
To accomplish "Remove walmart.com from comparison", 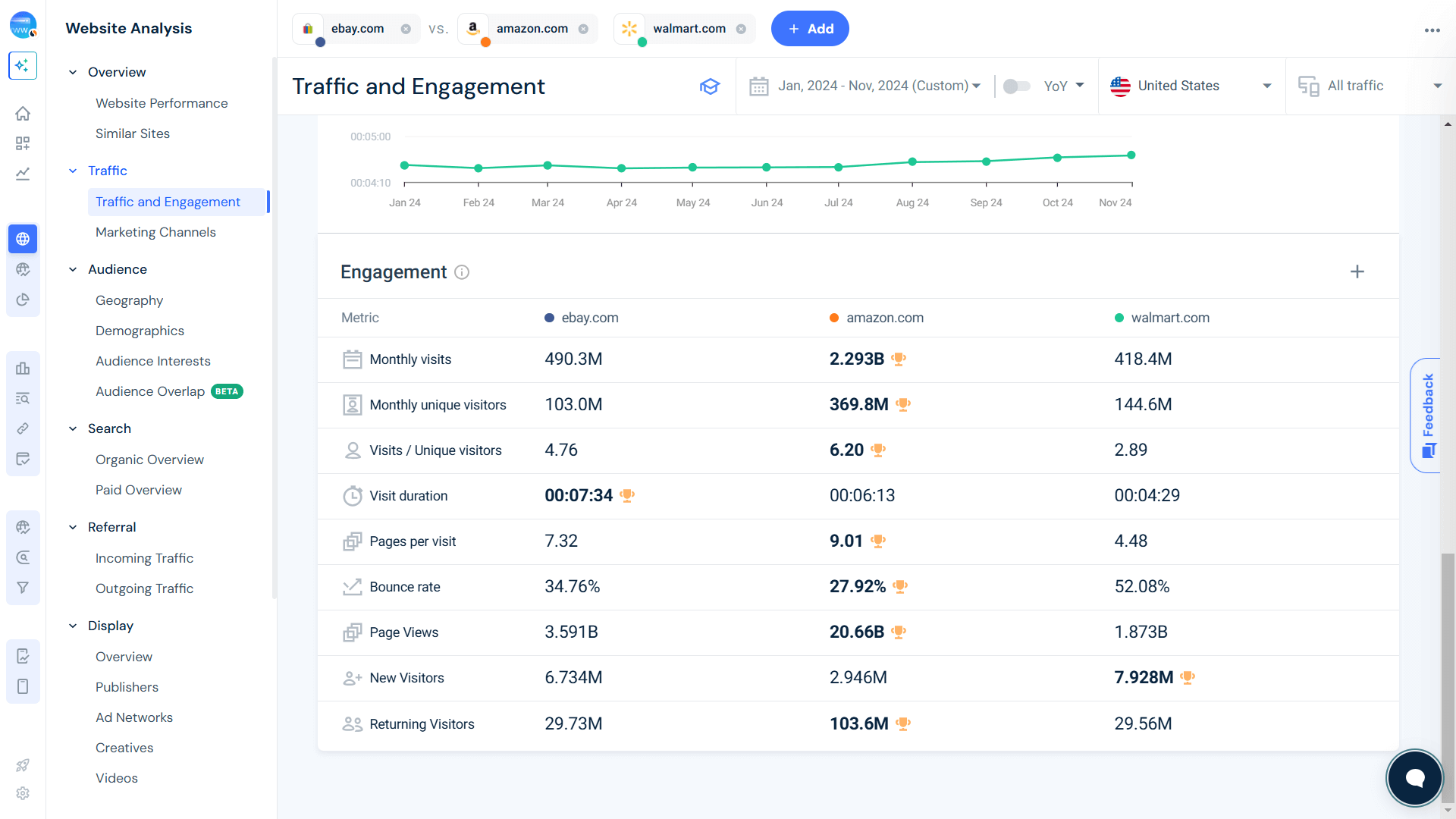I will [x=742, y=28].
